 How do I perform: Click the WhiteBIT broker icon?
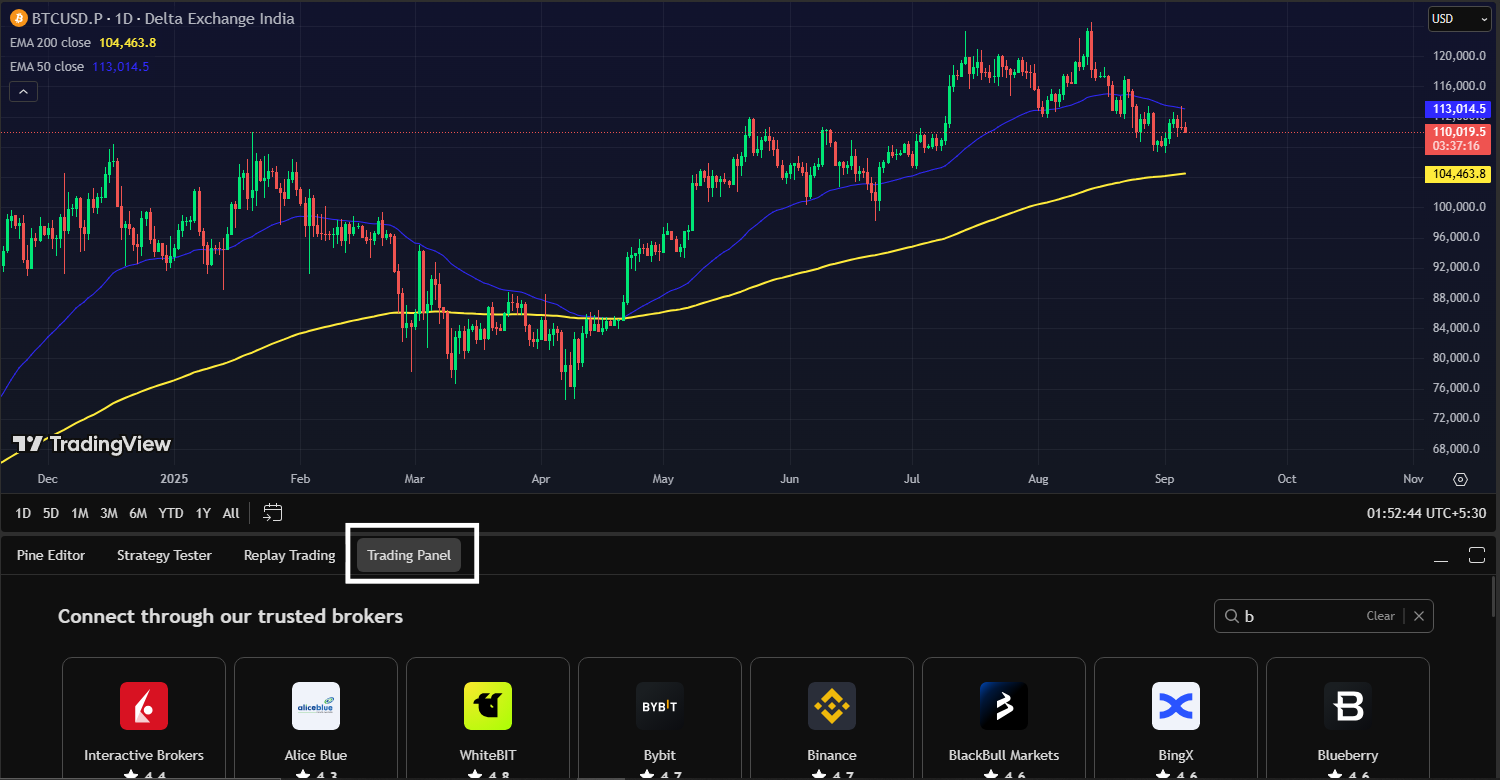487,706
